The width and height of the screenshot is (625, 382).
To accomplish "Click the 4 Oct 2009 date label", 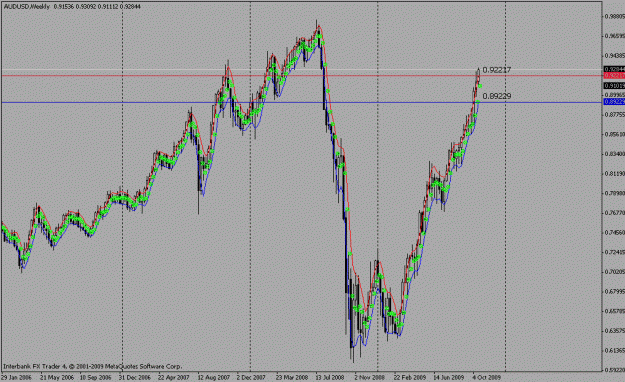I will tap(486, 377).
